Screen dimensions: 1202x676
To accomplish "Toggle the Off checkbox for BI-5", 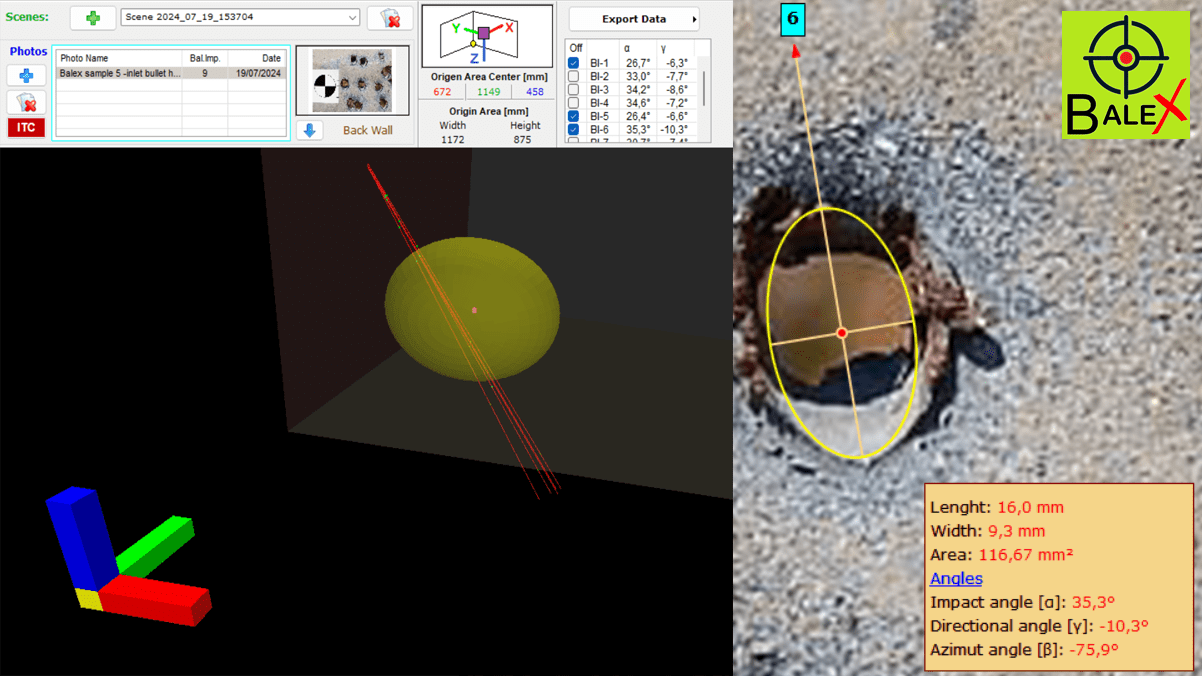I will (573, 117).
